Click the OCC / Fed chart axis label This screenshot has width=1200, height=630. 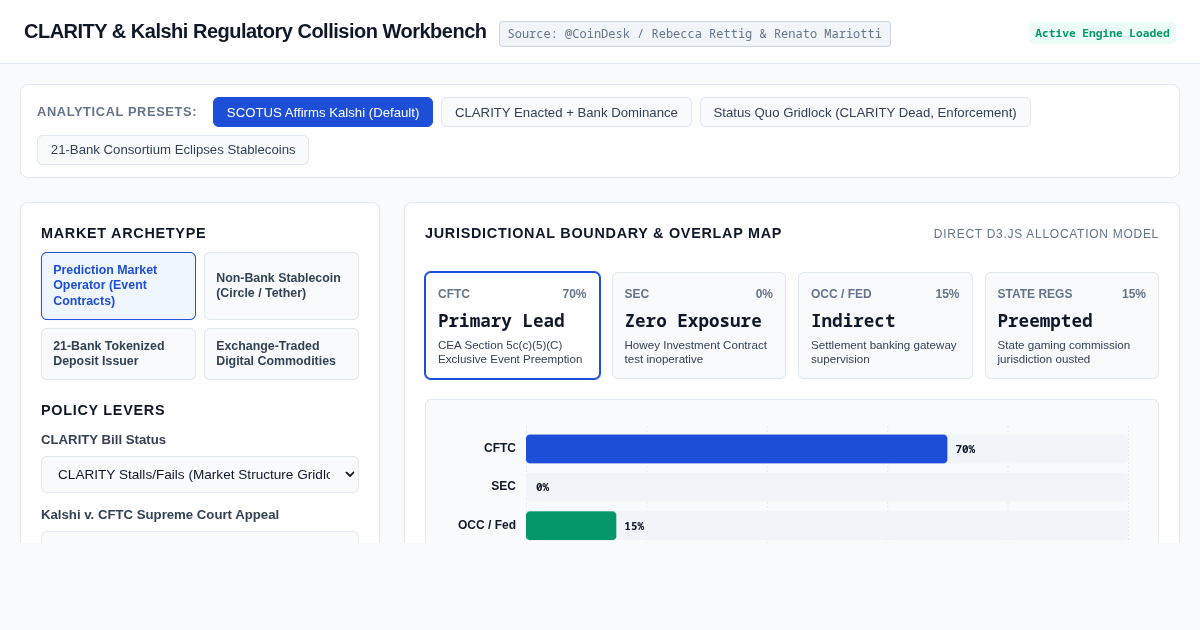click(x=487, y=525)
